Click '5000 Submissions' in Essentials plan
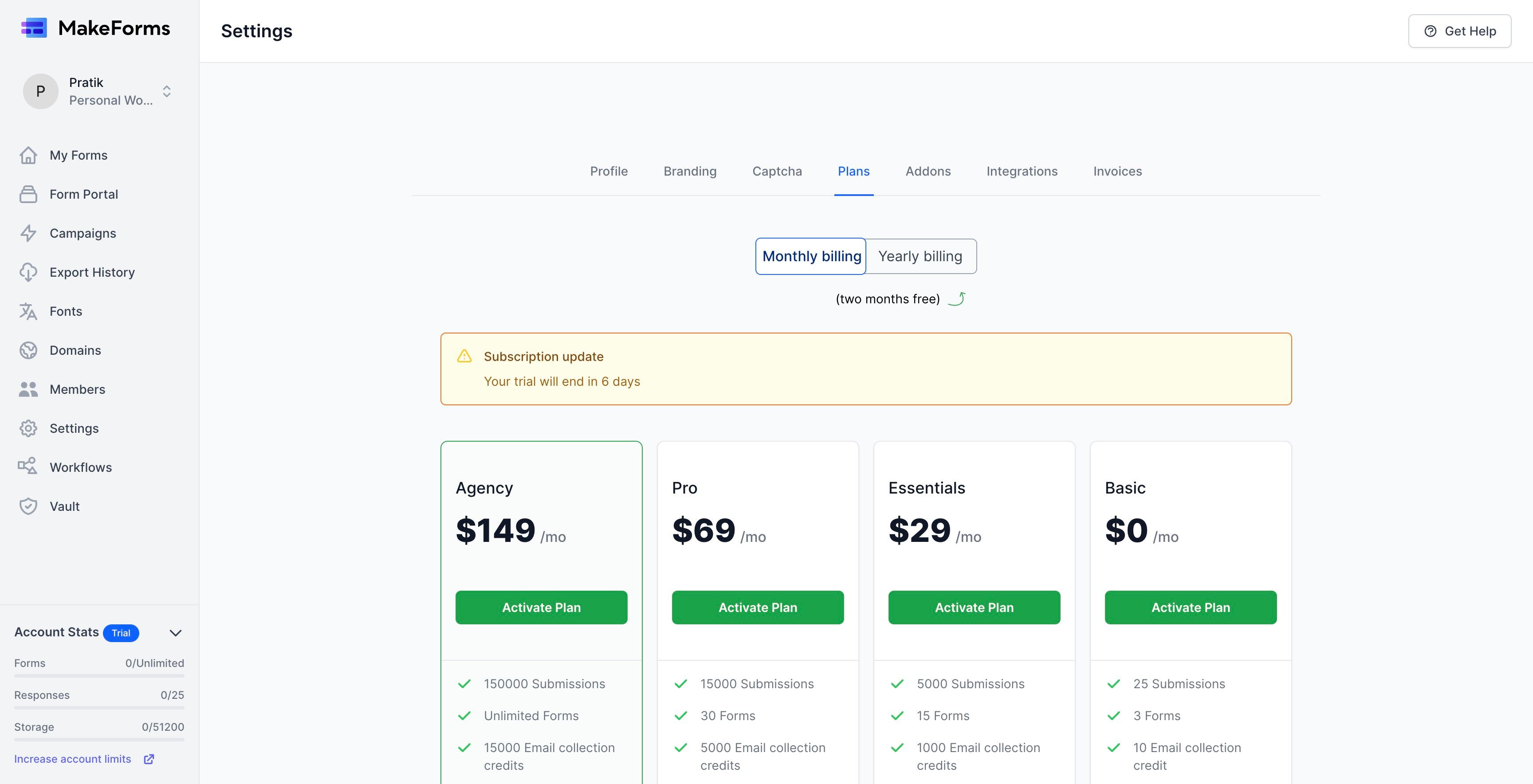This screenshot has width=1533, height=784. pyautogui.click(x=971, y=684)
